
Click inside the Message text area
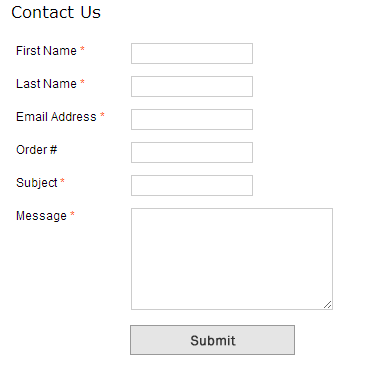pyautogui.click(x=232, y=259)
